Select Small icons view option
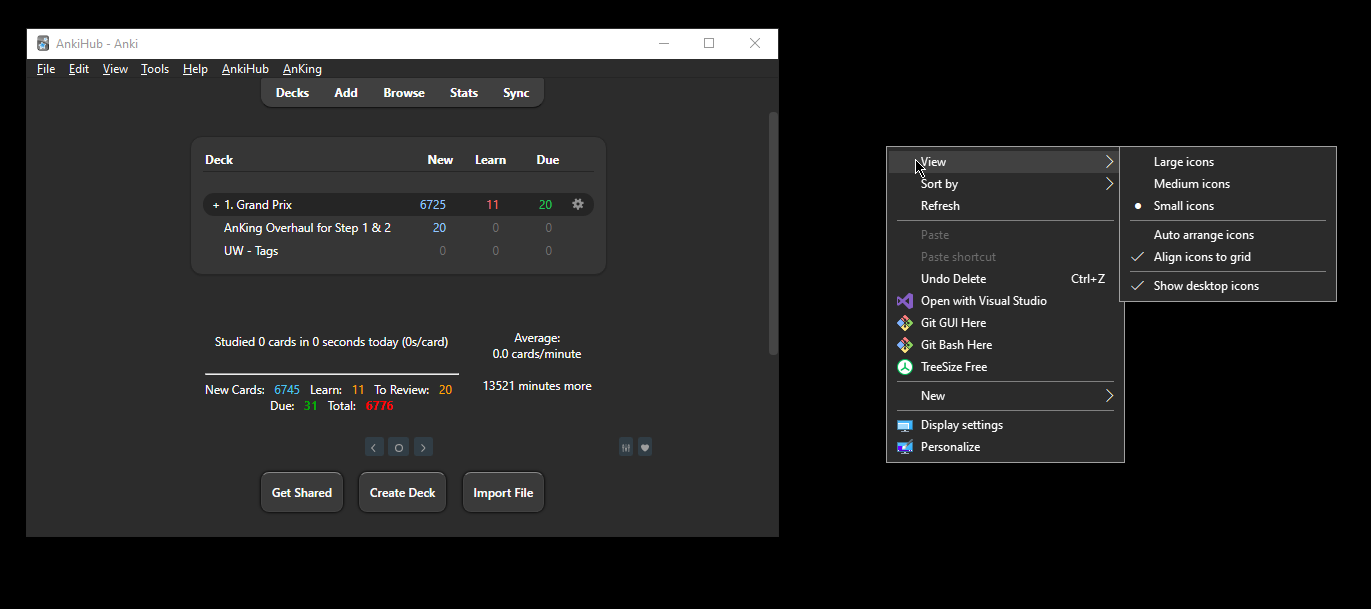 tap(1228, 206)
